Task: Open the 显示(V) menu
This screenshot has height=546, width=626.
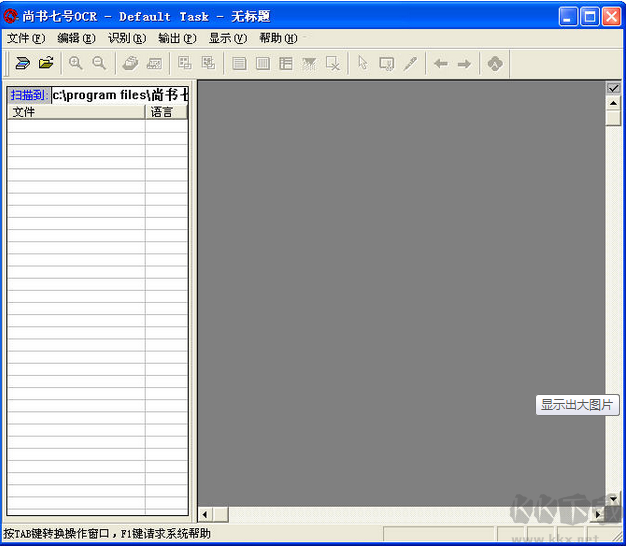Action: click(228, 38)
